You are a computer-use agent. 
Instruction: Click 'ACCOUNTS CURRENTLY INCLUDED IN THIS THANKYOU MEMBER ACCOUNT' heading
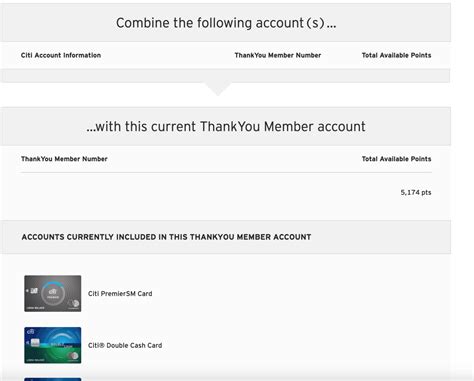point(166,237)
